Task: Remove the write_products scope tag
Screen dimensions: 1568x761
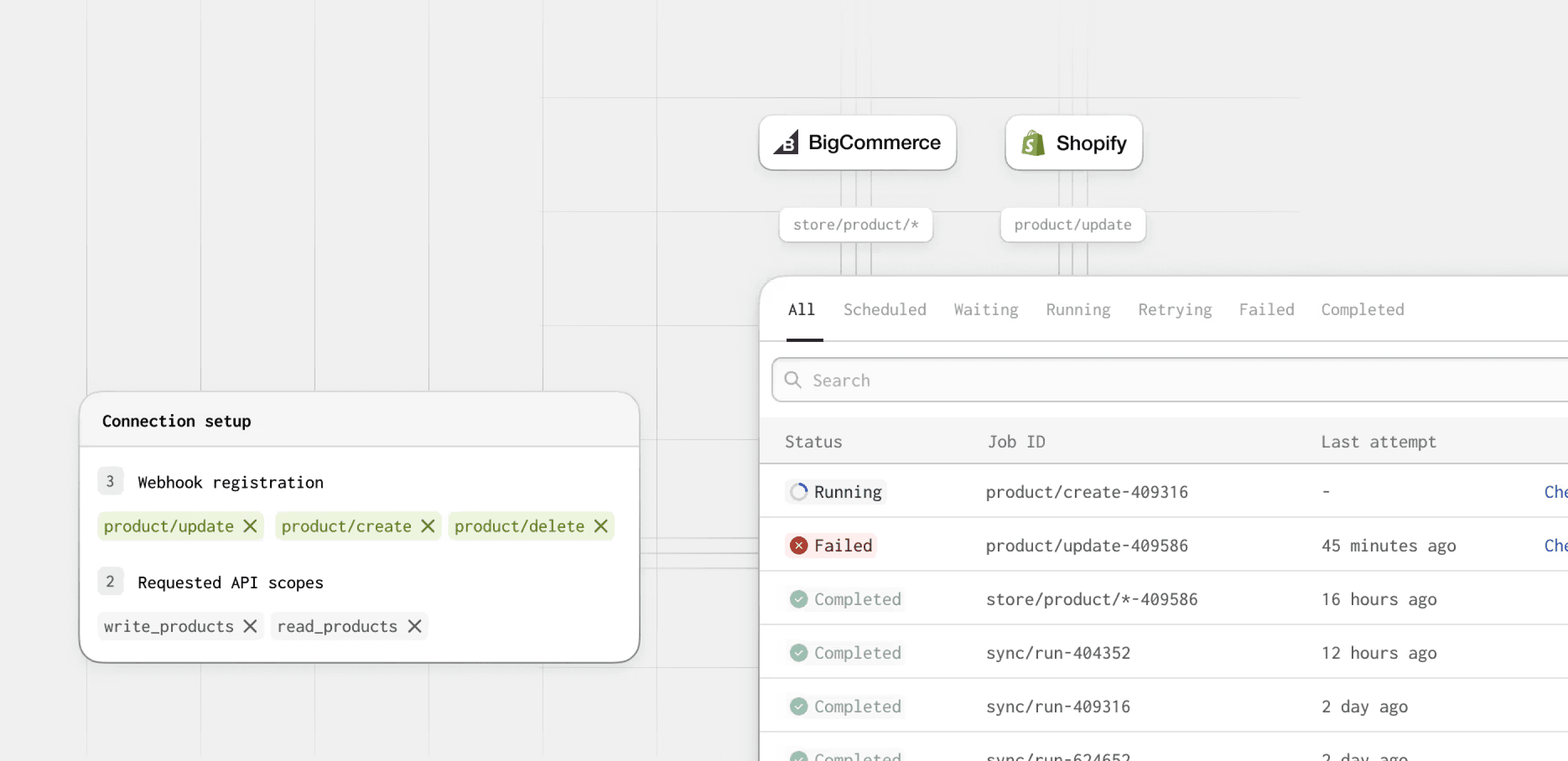Action: [250, 626]
